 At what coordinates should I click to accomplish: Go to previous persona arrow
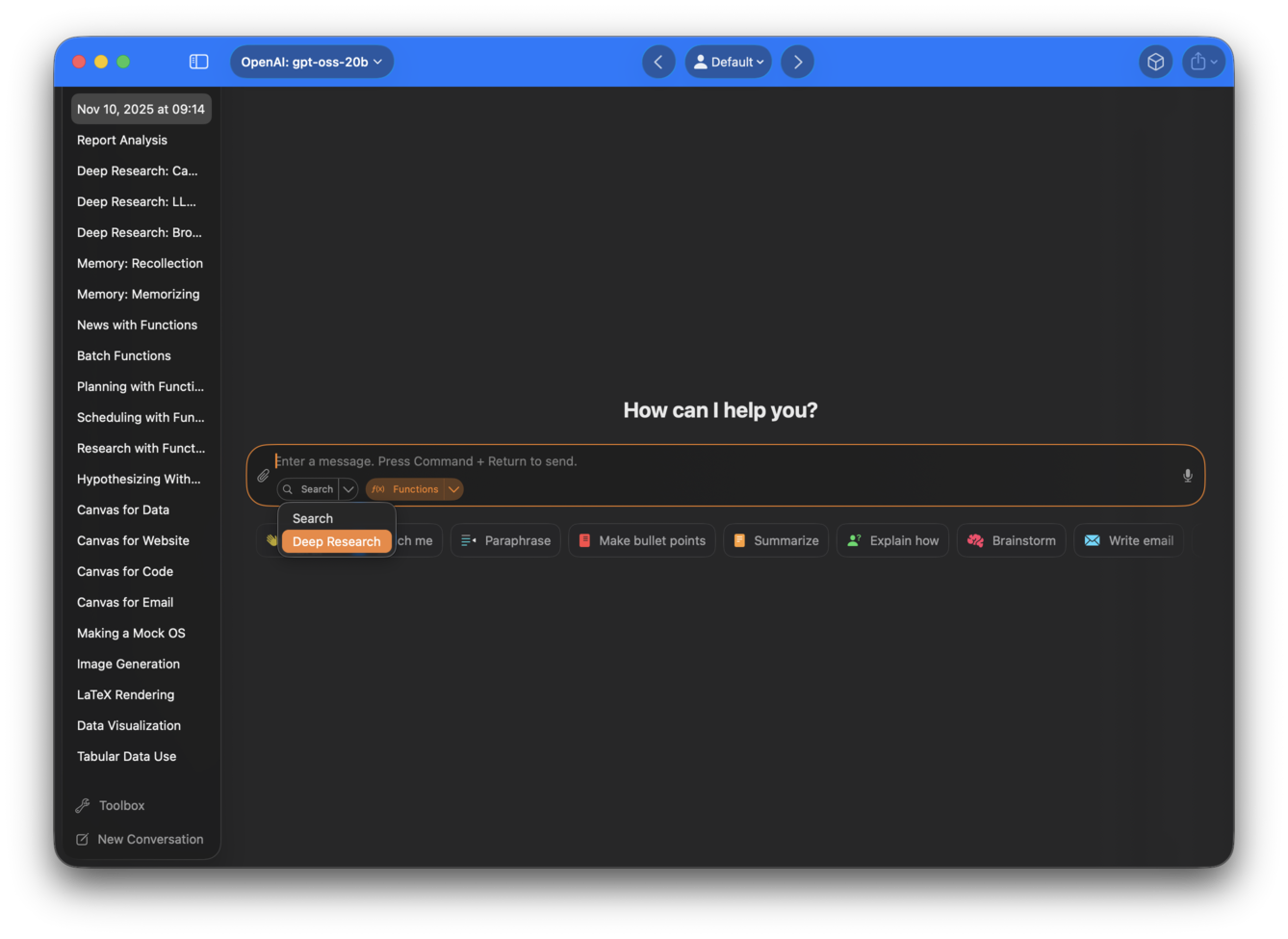click(658, 62)
